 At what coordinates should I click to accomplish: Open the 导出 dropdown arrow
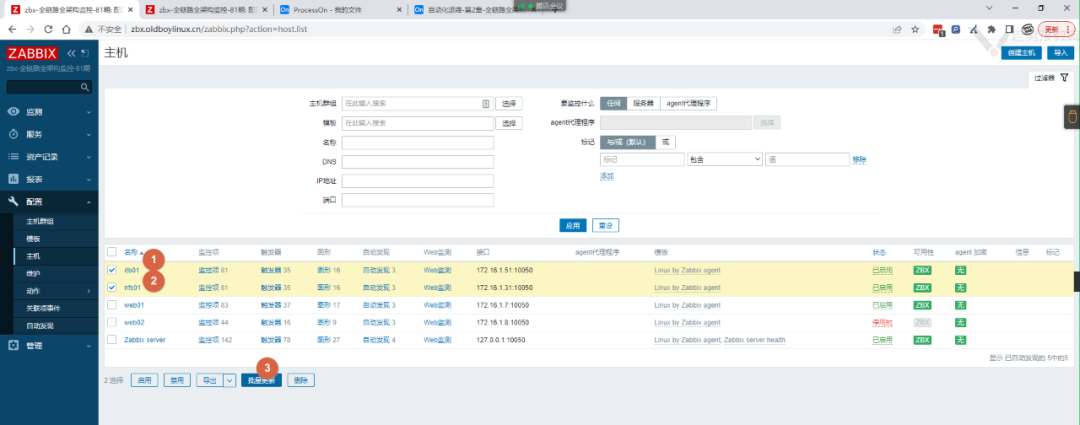(x=230, y=380)
